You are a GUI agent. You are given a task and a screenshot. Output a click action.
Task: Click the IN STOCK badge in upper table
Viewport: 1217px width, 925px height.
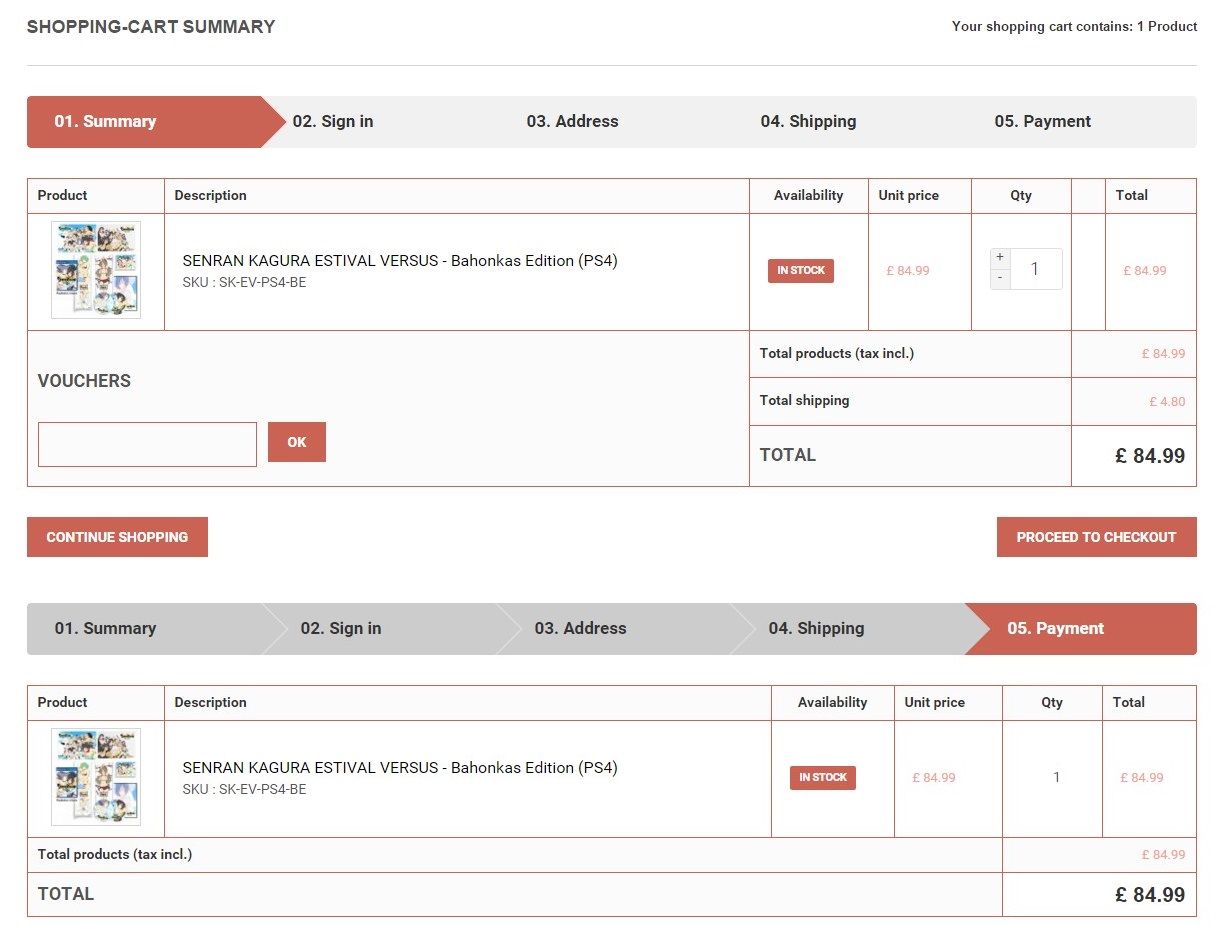[x=801, y=271]
